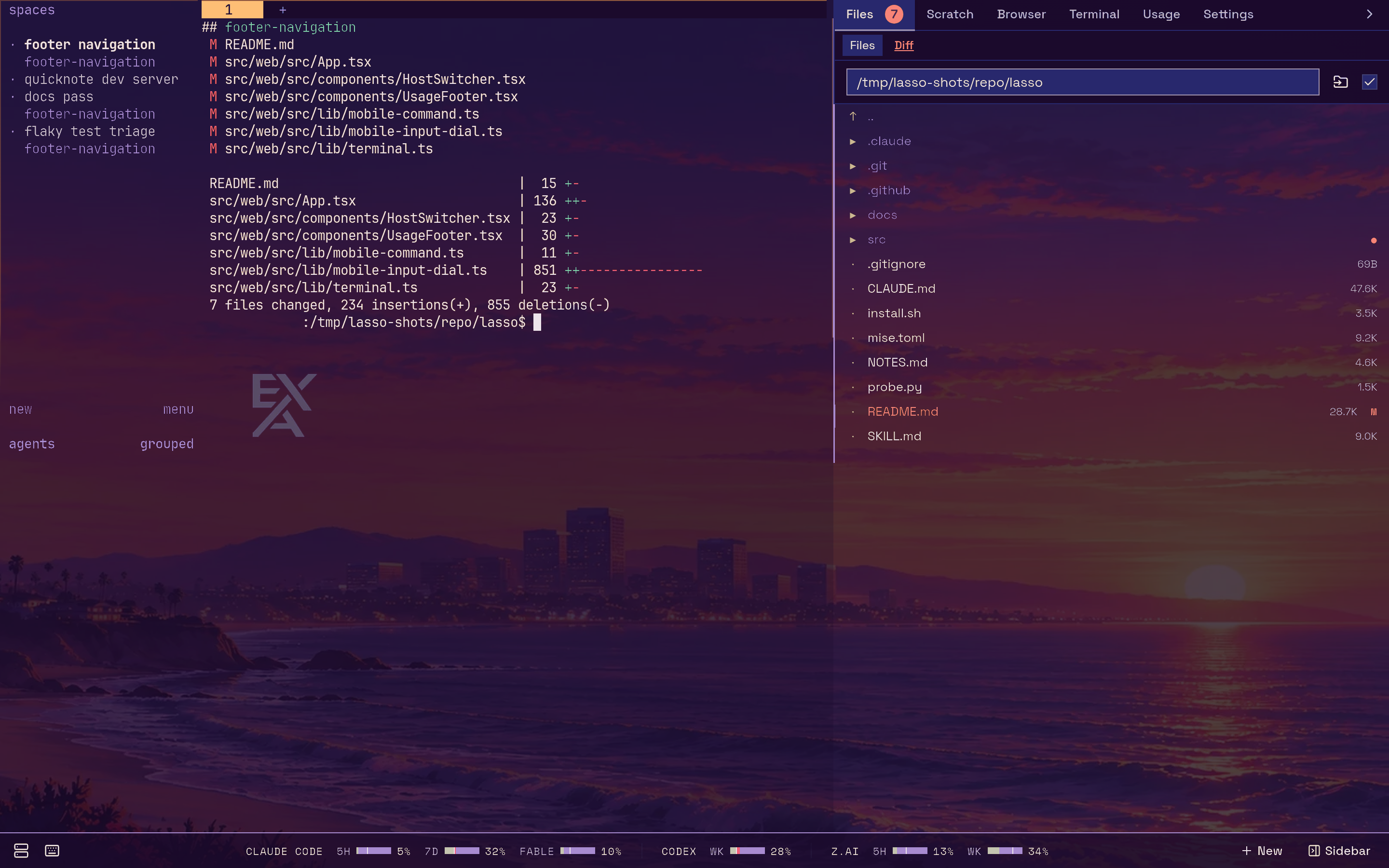Screen dimensions: 1389x868
Task: Click the plus to add terminal tab
Action: coord(283,10)
